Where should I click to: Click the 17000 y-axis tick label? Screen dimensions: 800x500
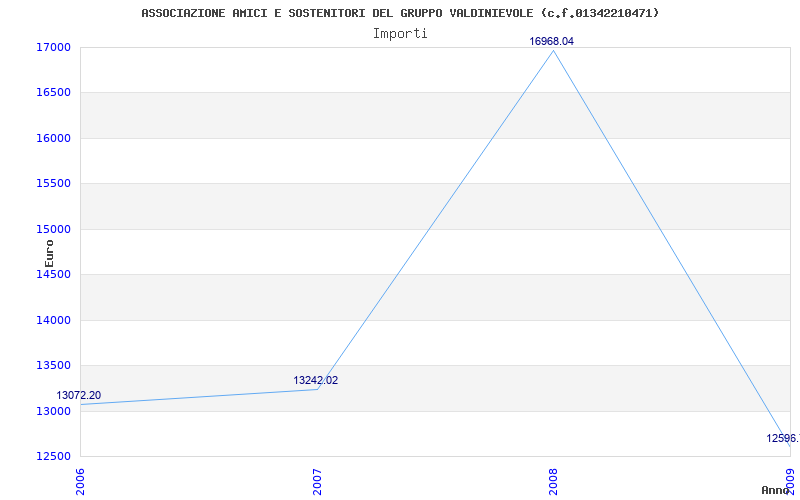53,47
